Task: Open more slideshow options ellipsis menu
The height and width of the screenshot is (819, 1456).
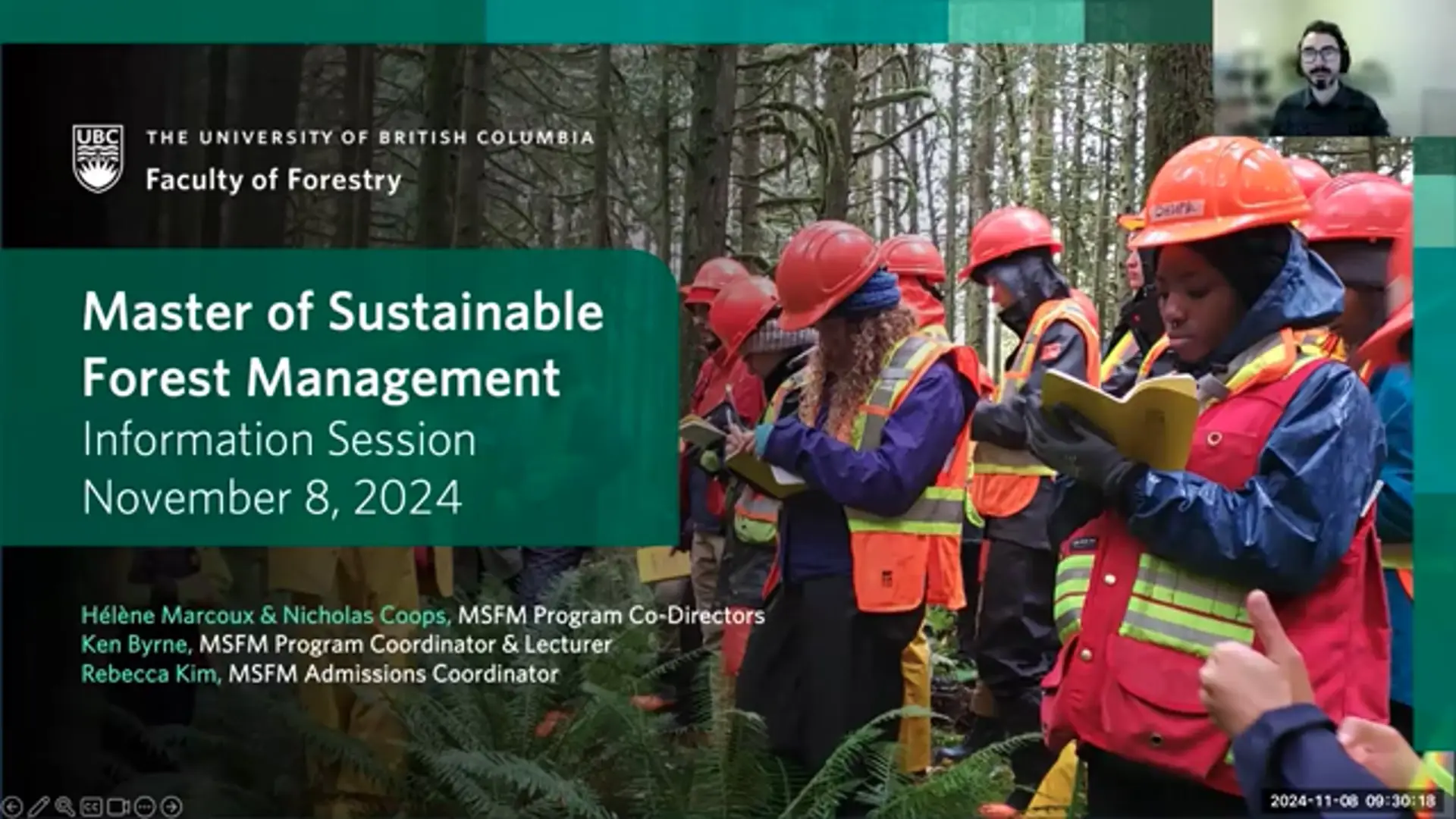Action: pos(145,806)
